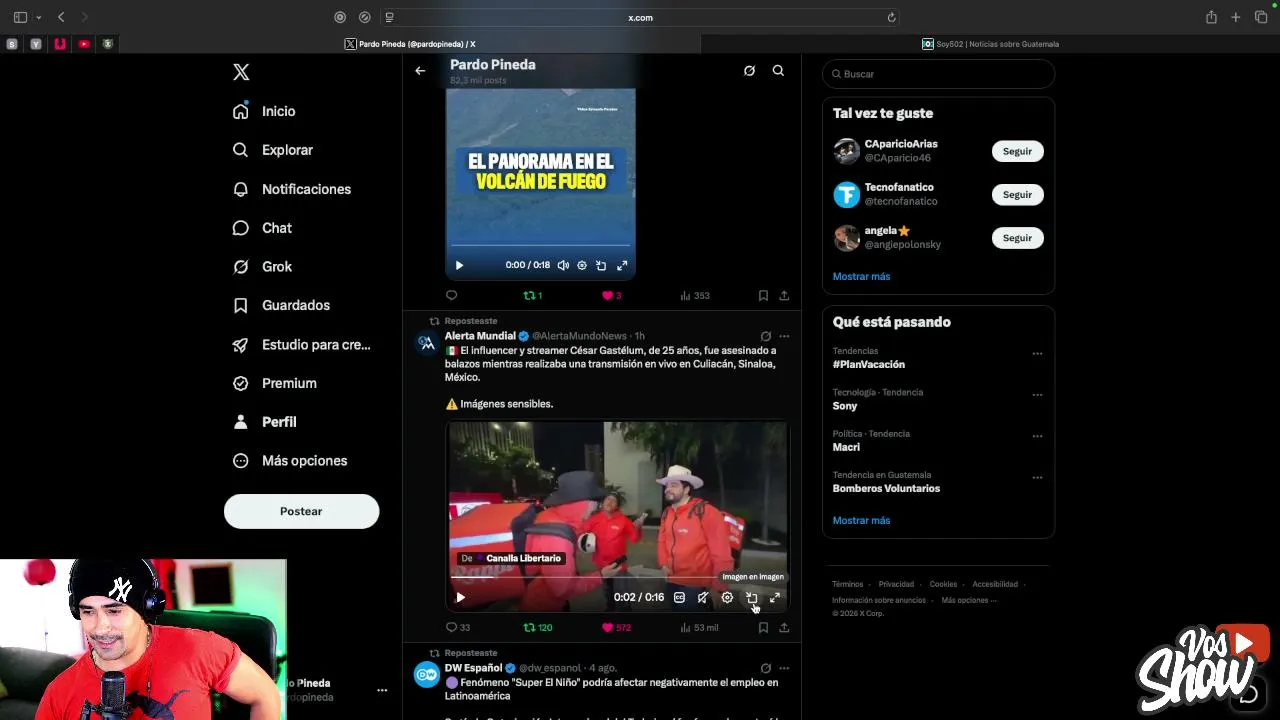Play the Volcán de Fuego video

click(x=459, y=265)
